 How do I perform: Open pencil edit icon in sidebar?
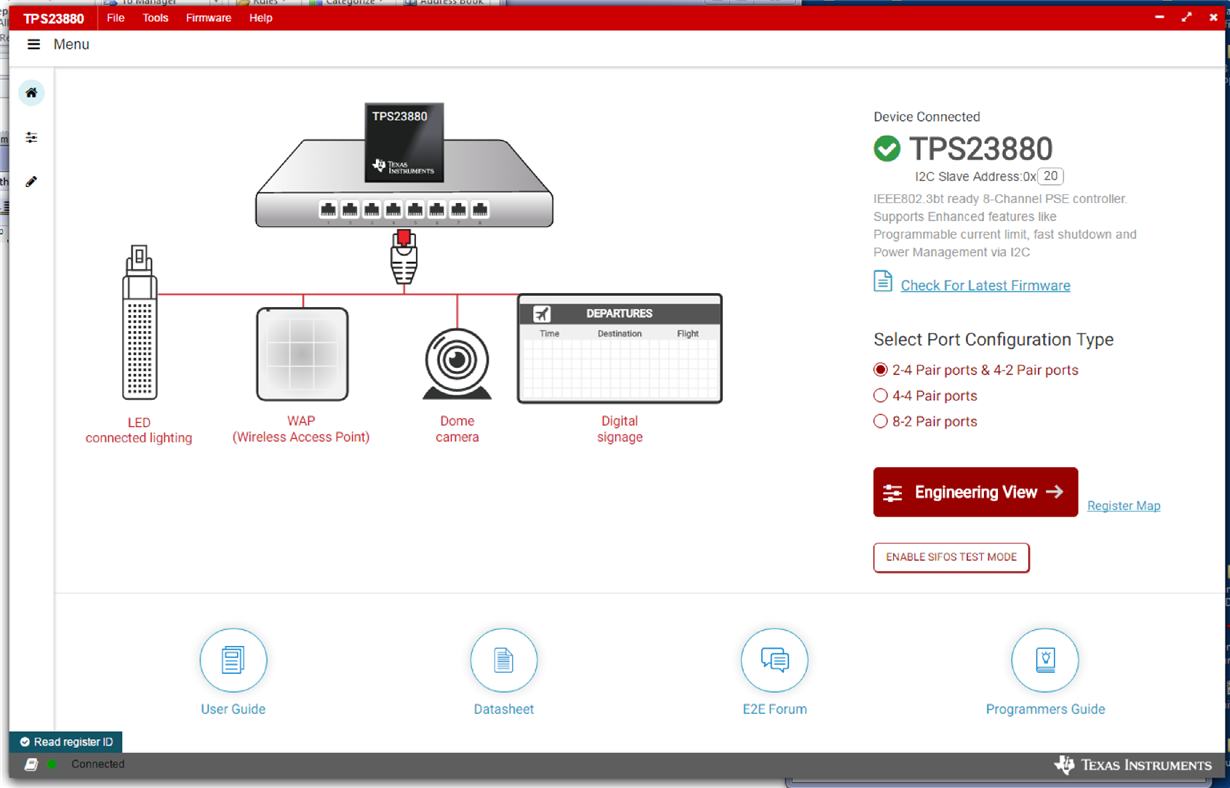pyautogui.click(x=31, y=182)
